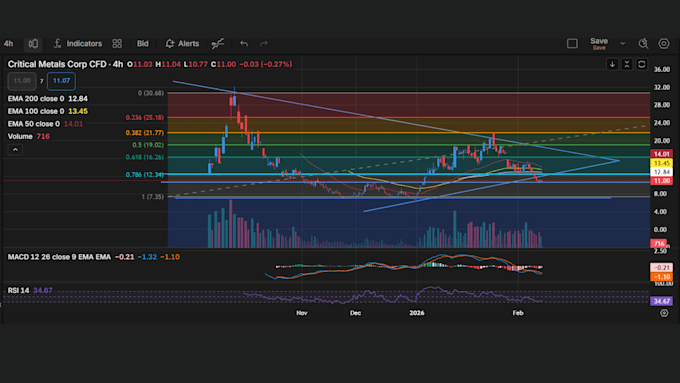
Task: Select the EMA 200 indicator legend
Action: coord(48,98)
